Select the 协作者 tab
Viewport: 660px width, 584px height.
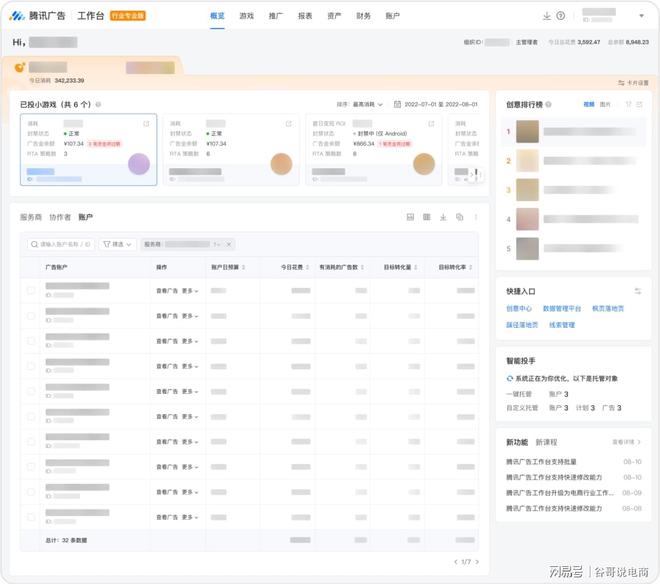click(x=60, y=217)
